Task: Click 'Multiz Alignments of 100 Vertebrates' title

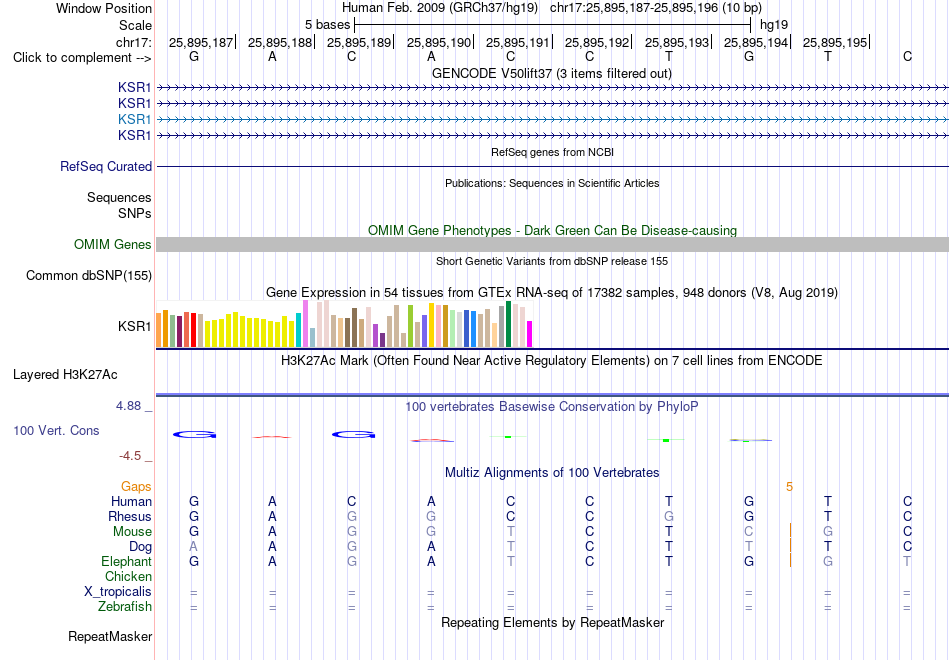Action: [552, 473]
